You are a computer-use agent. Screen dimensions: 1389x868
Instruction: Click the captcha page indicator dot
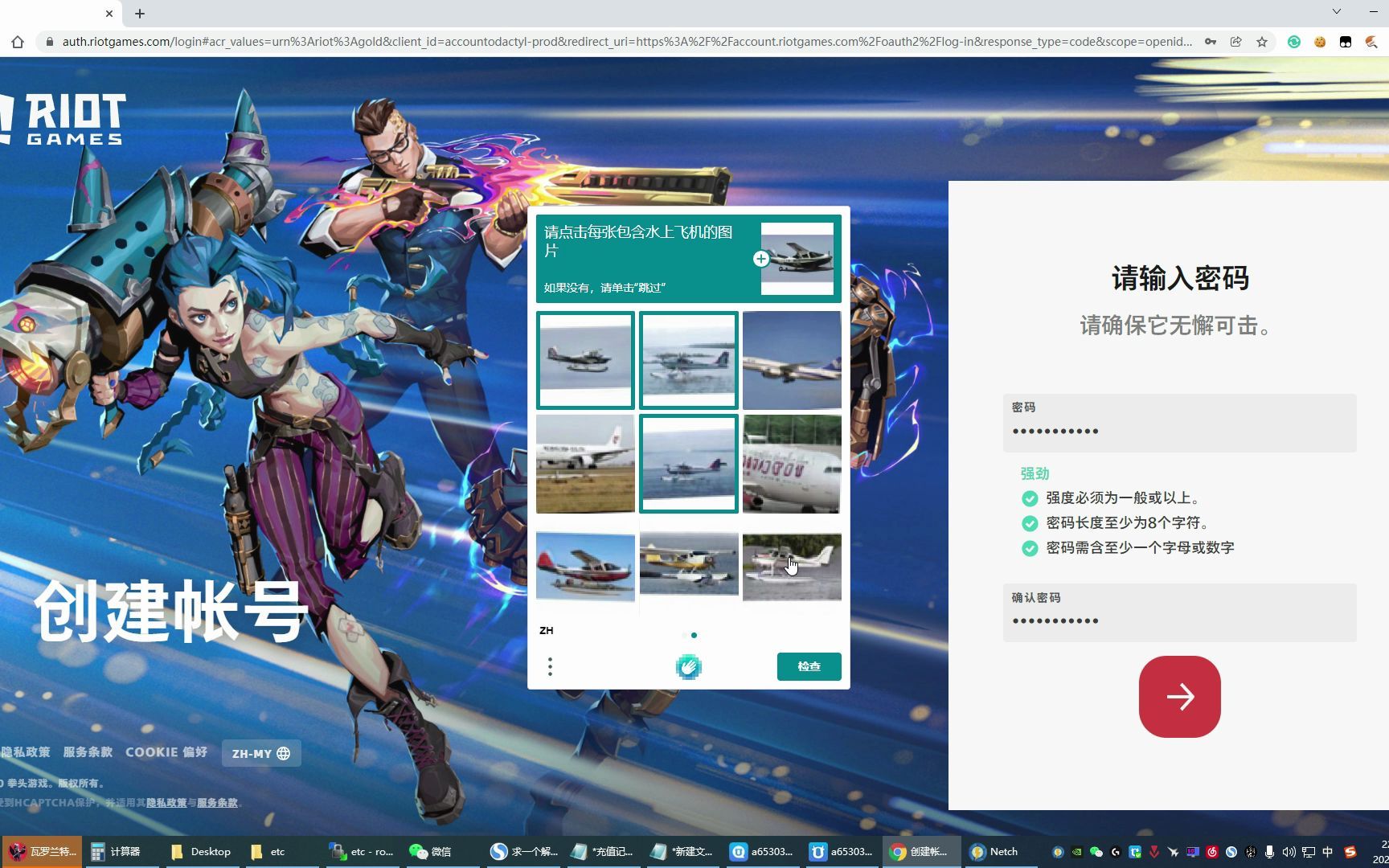click(x=694, y=636)
